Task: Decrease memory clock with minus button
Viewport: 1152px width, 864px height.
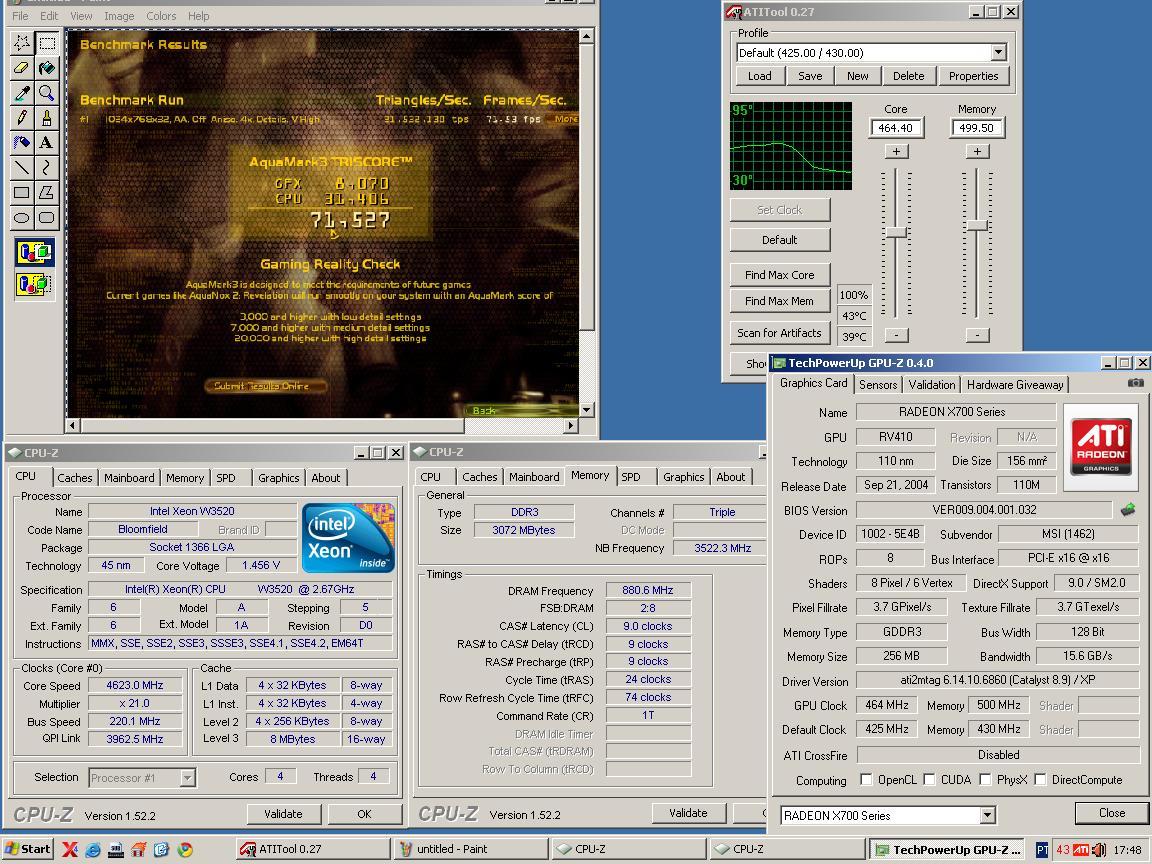Action: (x=977, y=335)
